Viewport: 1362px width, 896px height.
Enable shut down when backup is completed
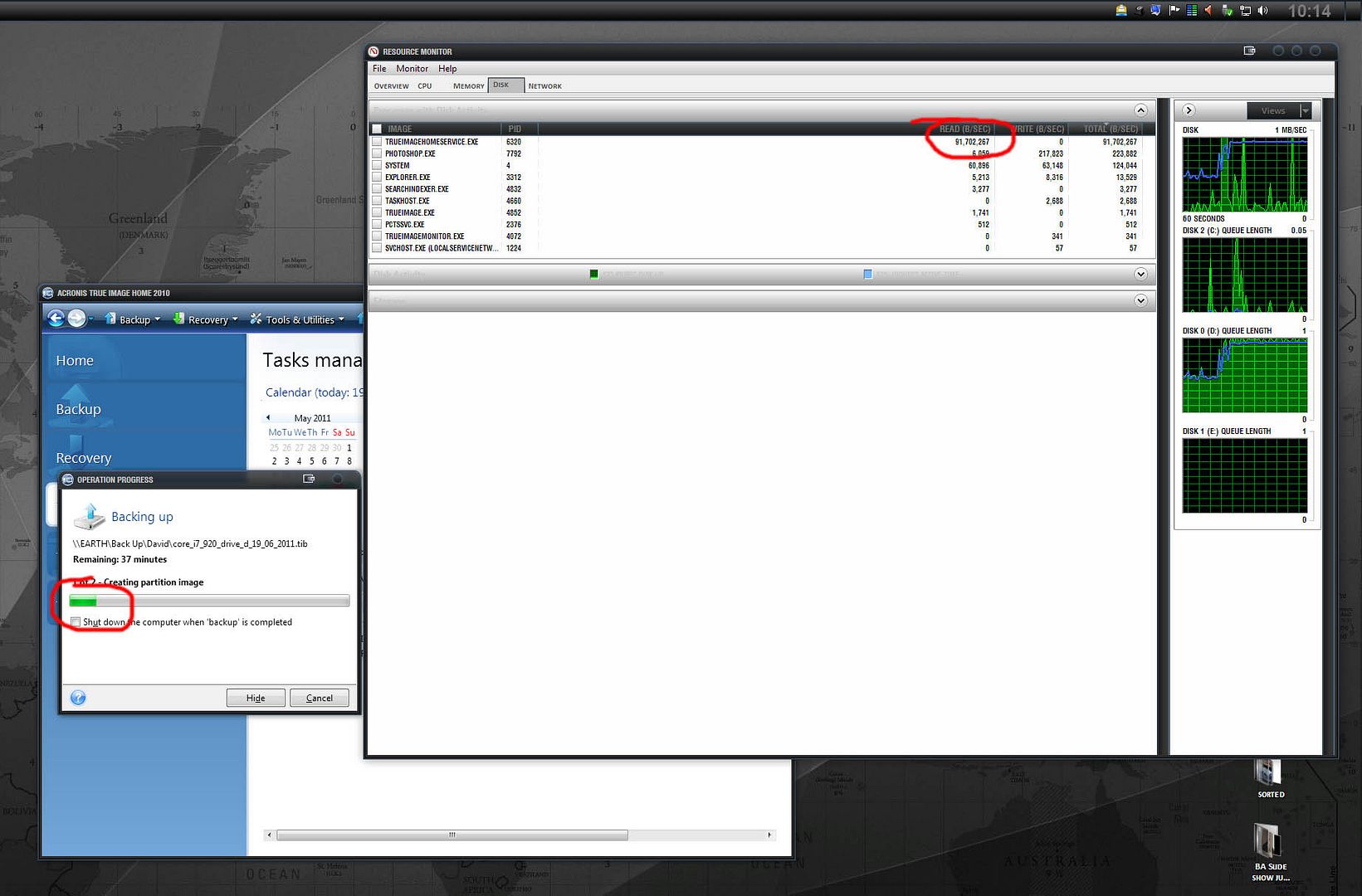tap(76, 622)
